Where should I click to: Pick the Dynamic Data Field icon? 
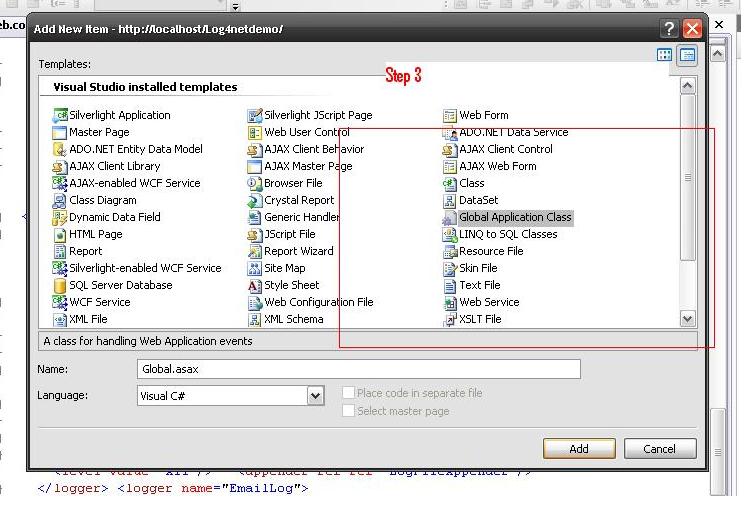[x=60, y=218]
